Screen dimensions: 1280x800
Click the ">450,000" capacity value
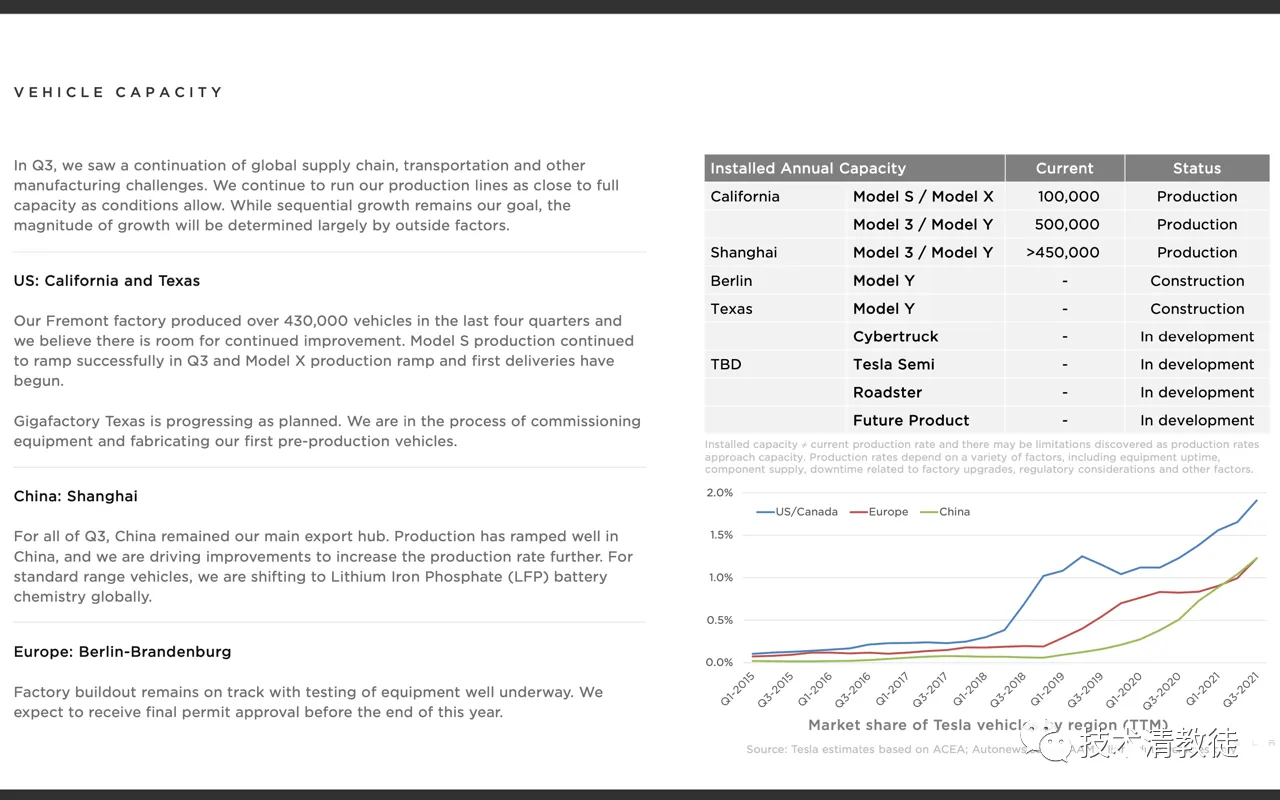pos(1063,252)
